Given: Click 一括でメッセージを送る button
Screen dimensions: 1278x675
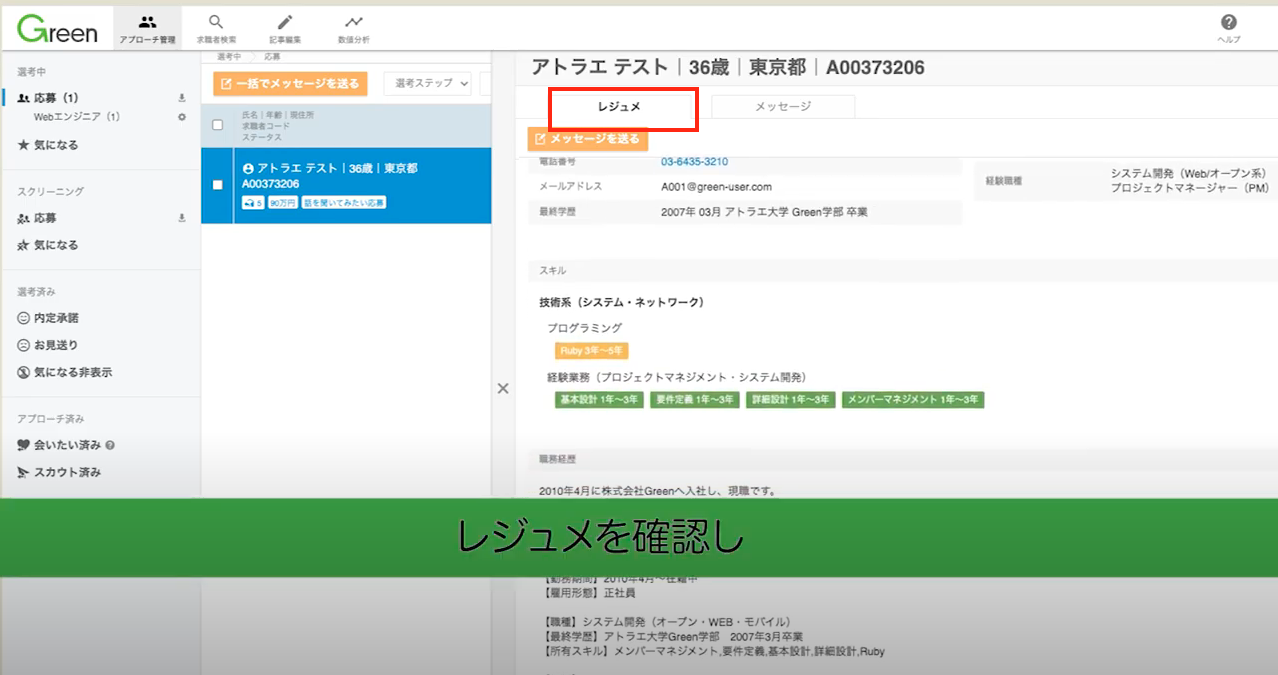Looking at the screenshot, I should tap(291, 84).
